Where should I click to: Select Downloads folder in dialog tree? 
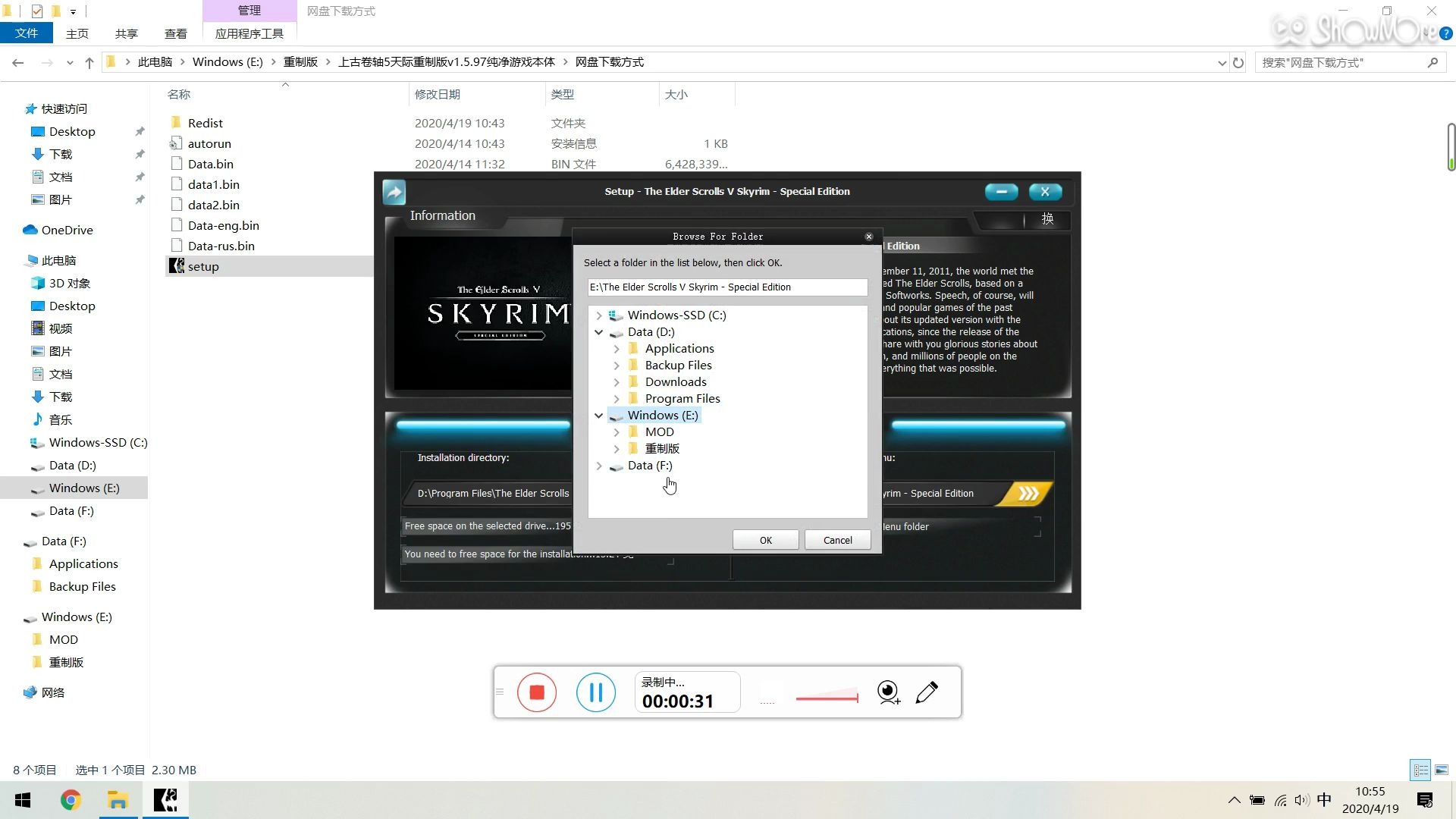(675, 382)
